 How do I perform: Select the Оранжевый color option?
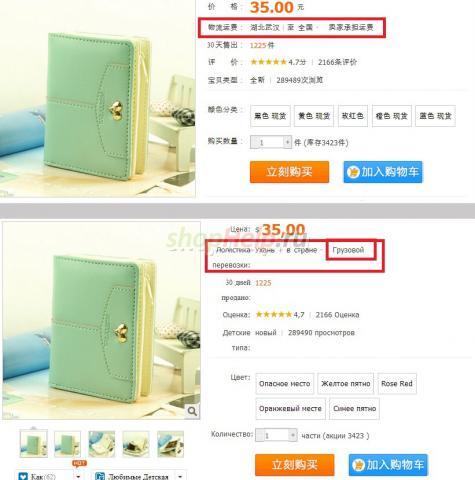[x=290, y=409]
